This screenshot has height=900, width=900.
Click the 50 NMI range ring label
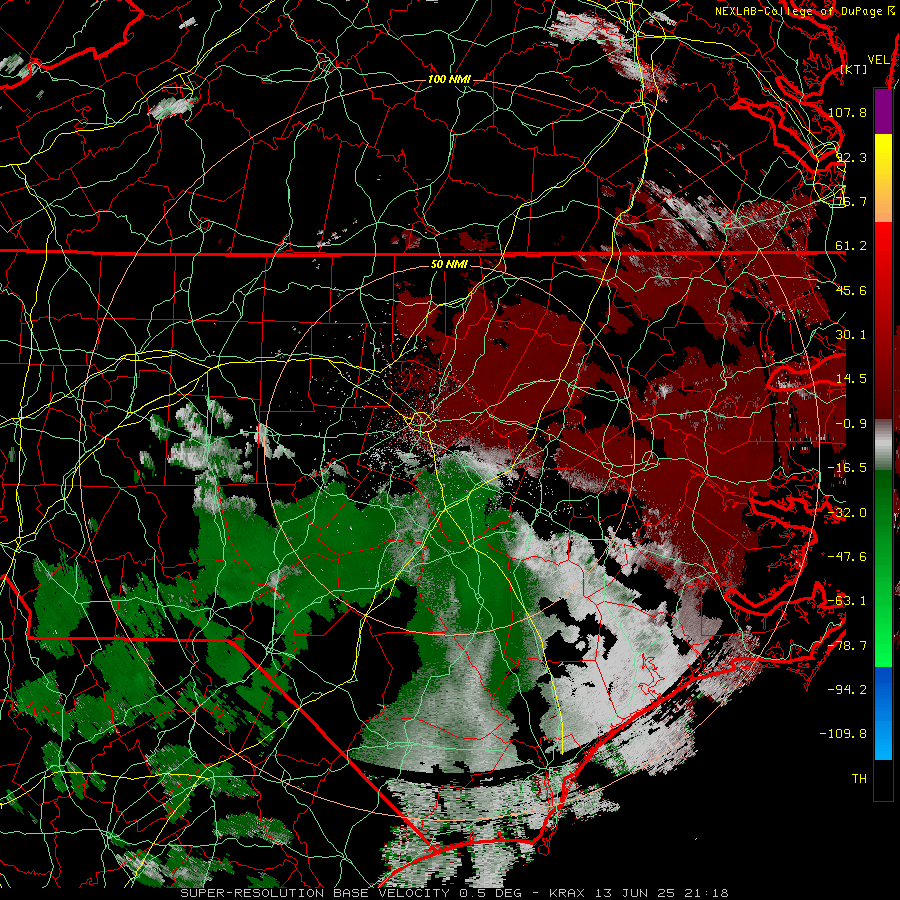click(x=449, y=265)
